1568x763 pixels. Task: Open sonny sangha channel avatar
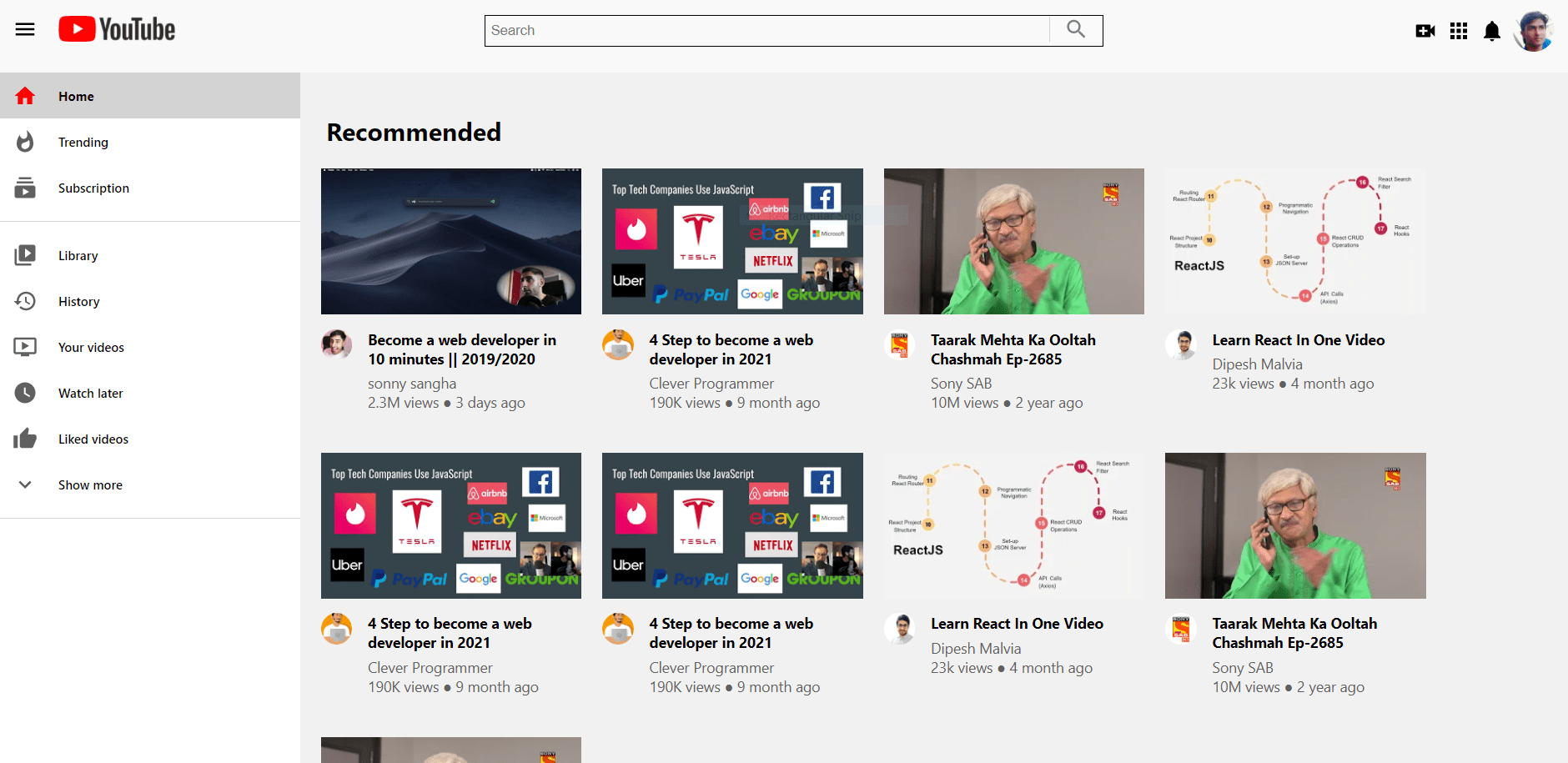tap(337, 344)
